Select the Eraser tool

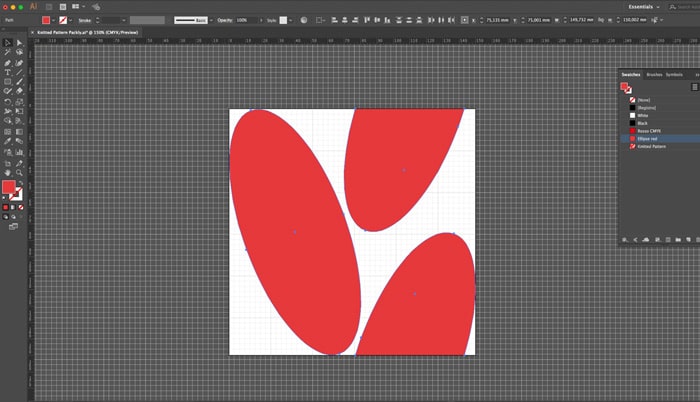coord(19,91)
